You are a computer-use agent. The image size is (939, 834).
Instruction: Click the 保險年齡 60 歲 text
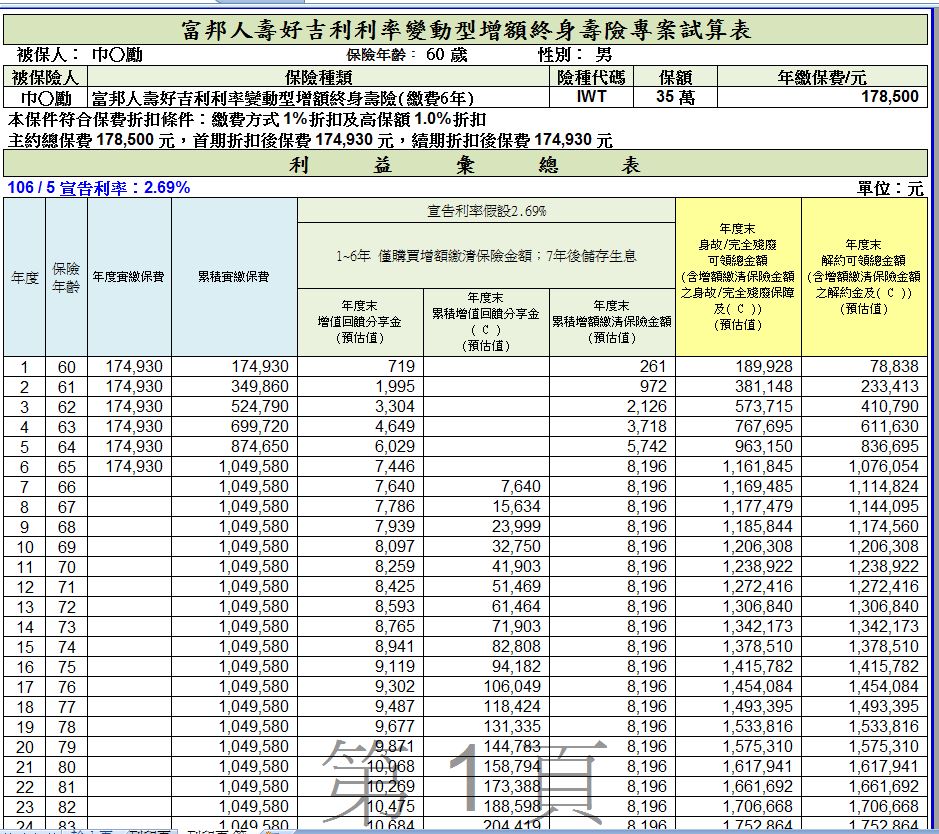pos(407,55)
